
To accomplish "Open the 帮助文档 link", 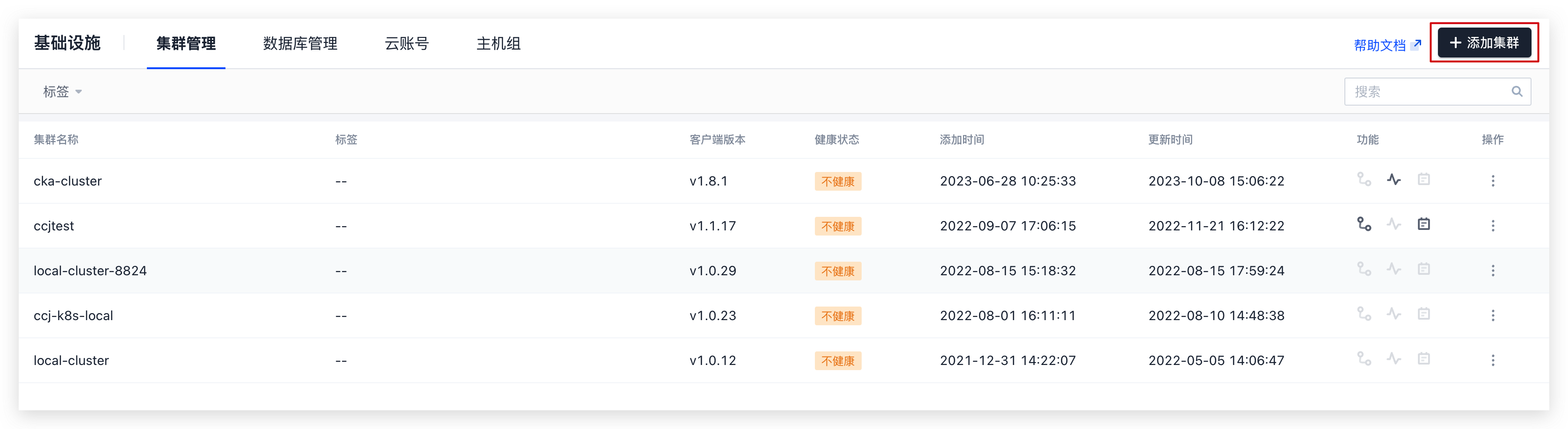I will 1387,45.
